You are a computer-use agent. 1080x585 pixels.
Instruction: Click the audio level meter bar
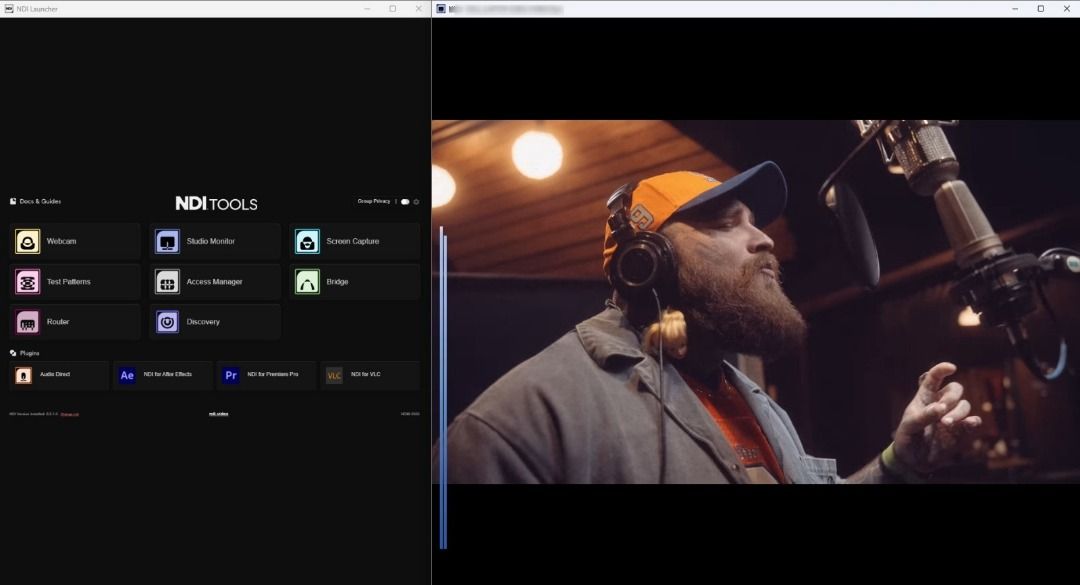[x=443, y=390]
